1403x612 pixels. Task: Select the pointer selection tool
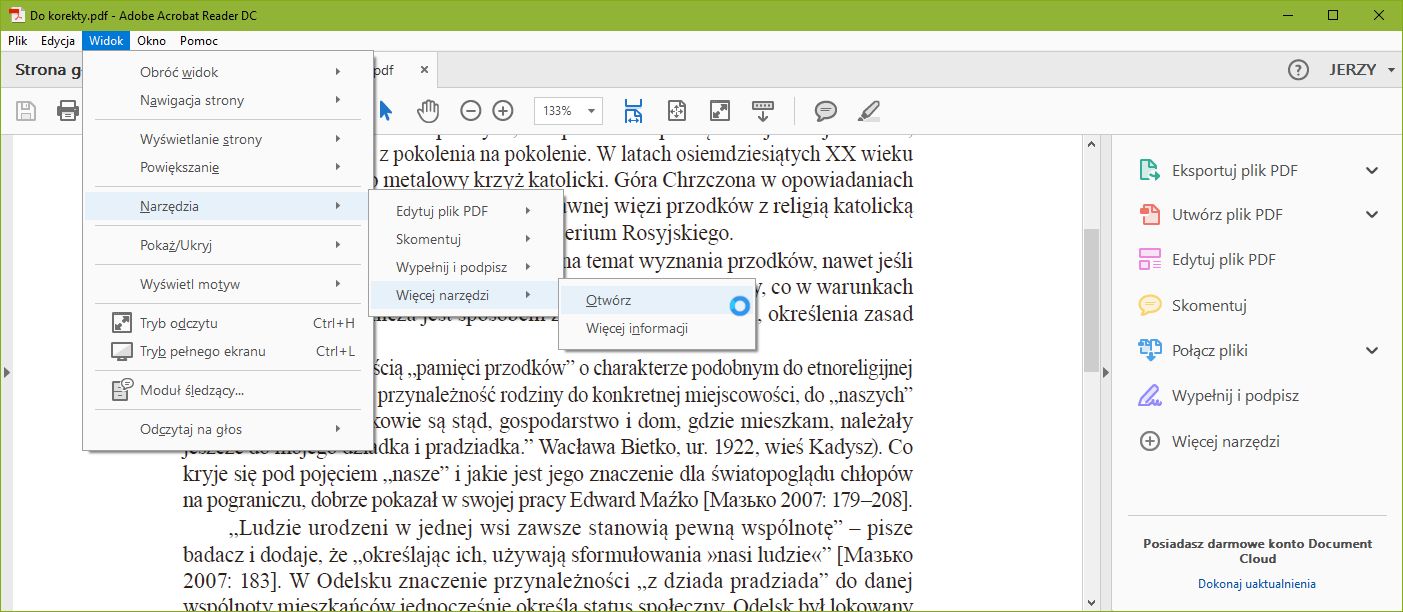click(x=385, y=110)
